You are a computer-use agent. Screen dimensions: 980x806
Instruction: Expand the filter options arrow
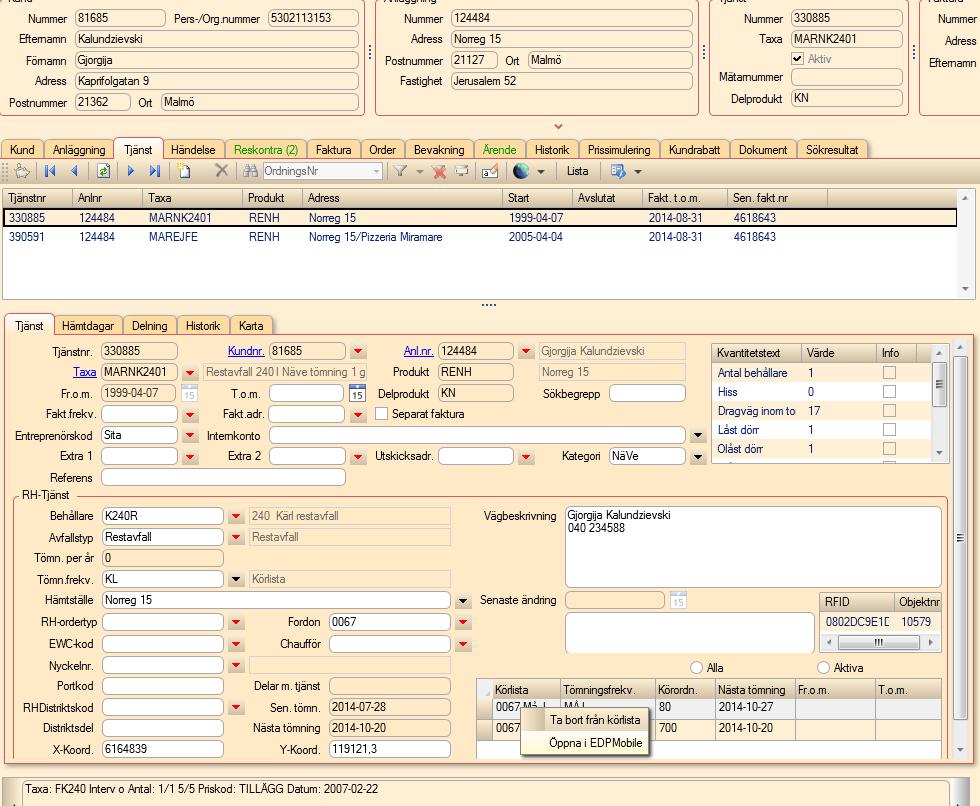(x=419, y=171)
